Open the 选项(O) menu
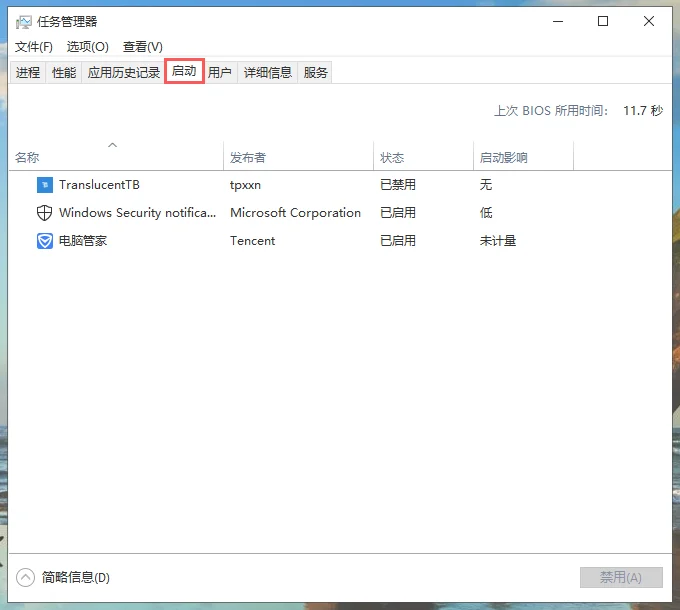Screen dimensions: 680x610 (88, 47)
